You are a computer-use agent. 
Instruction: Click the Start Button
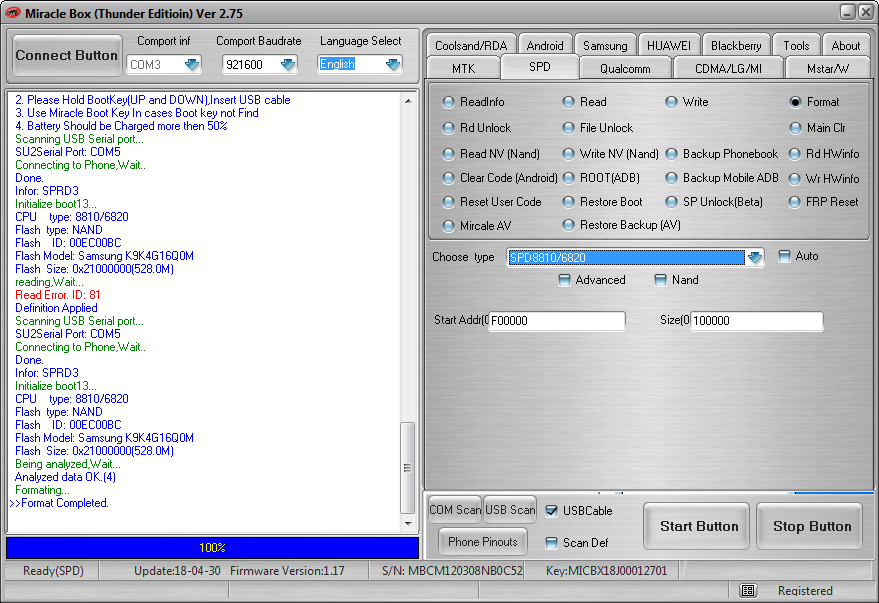(x=698, y=526)
